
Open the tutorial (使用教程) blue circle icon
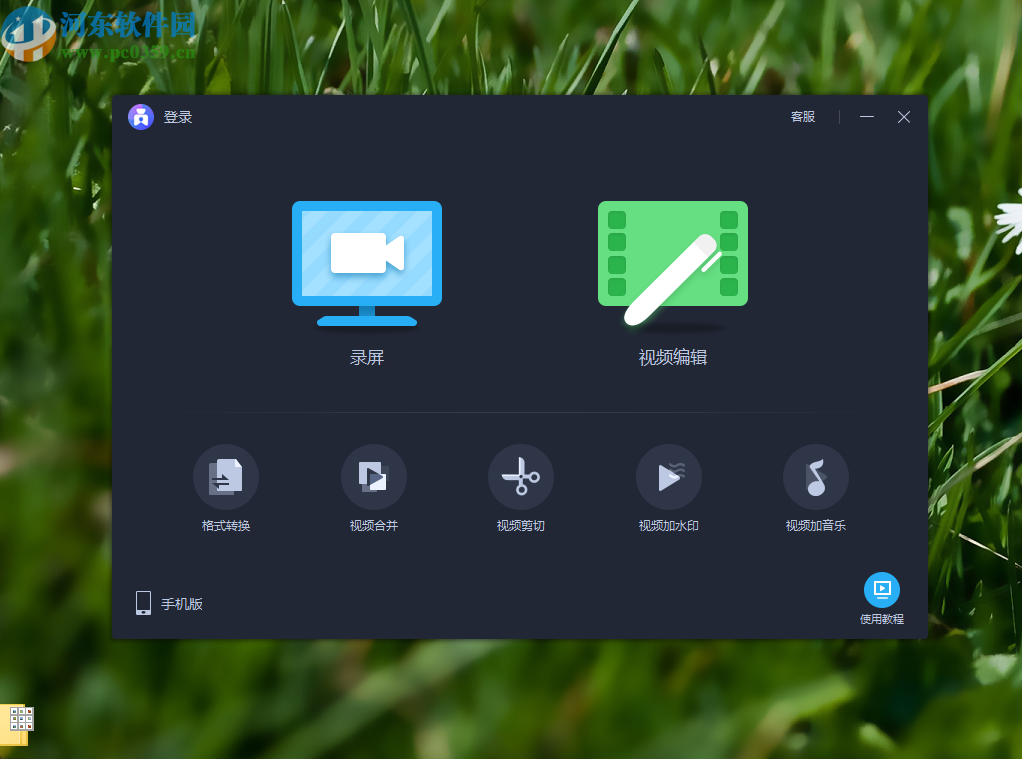(x=882, y=589)
